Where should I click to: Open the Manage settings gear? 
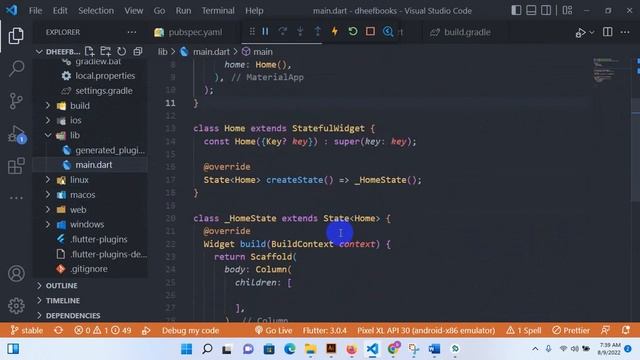[x=16, y=305]
